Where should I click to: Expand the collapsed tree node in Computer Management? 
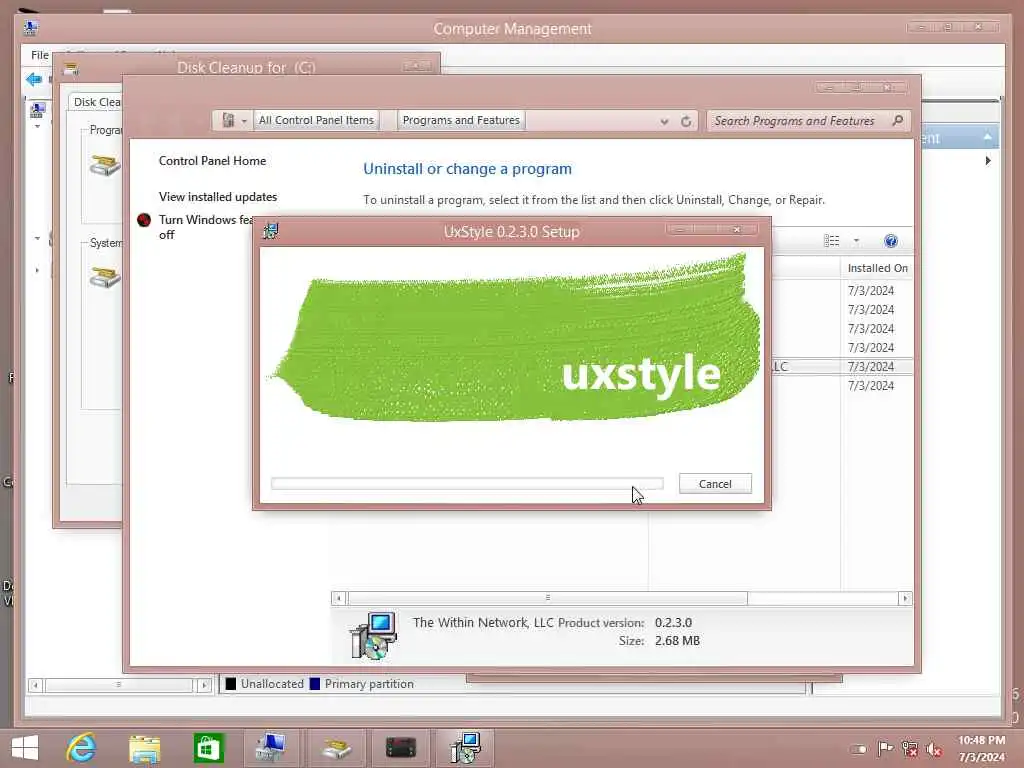(x=37, y=270)
